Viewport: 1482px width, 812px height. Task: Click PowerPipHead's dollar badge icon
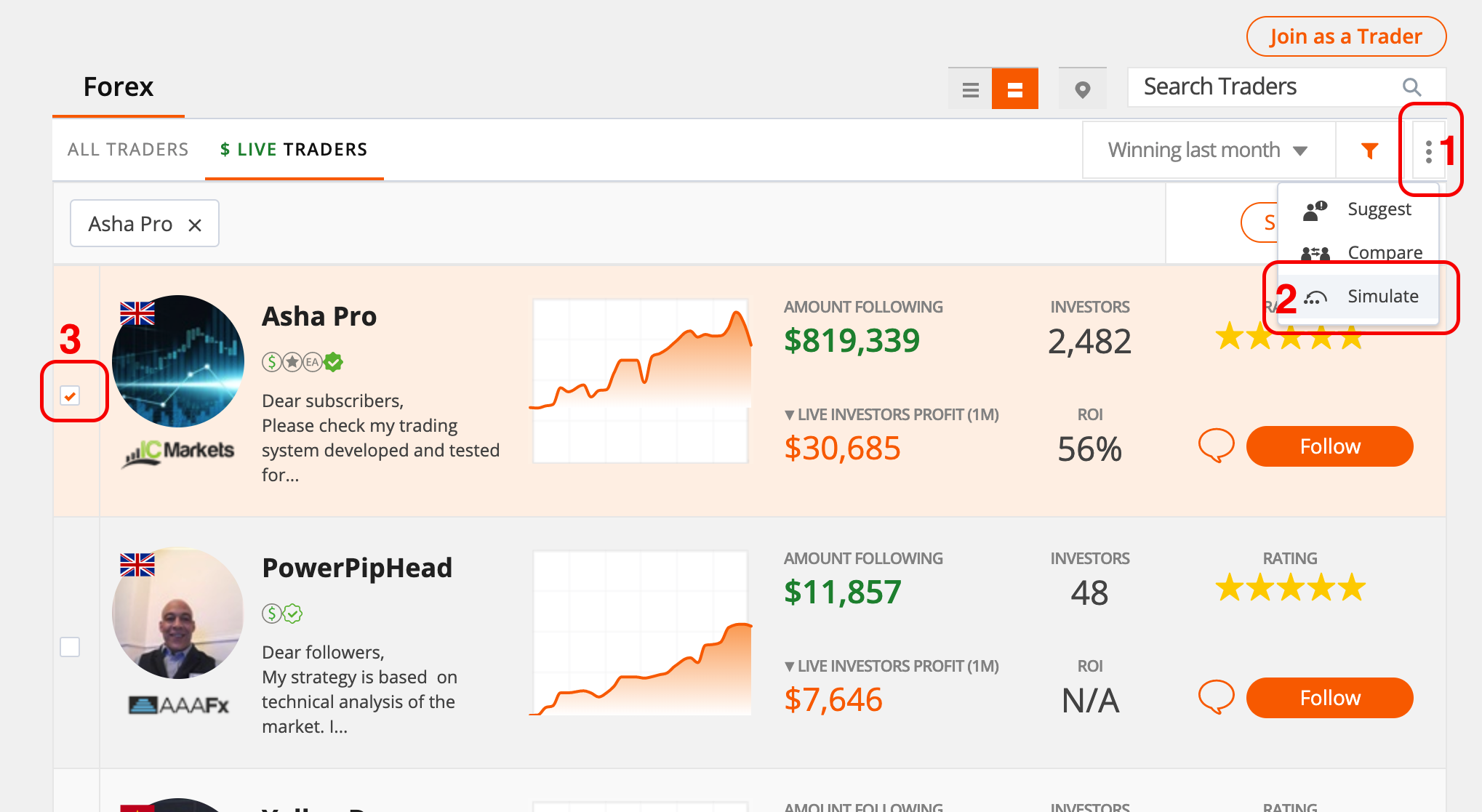[x=272, y=614]
